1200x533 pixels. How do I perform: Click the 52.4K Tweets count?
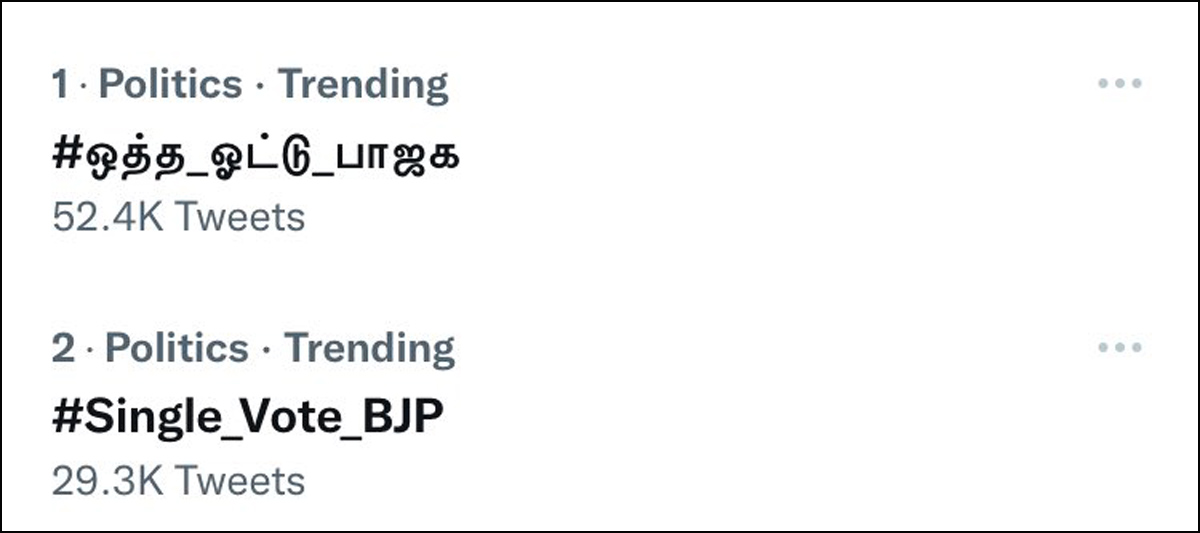(178, 216)
